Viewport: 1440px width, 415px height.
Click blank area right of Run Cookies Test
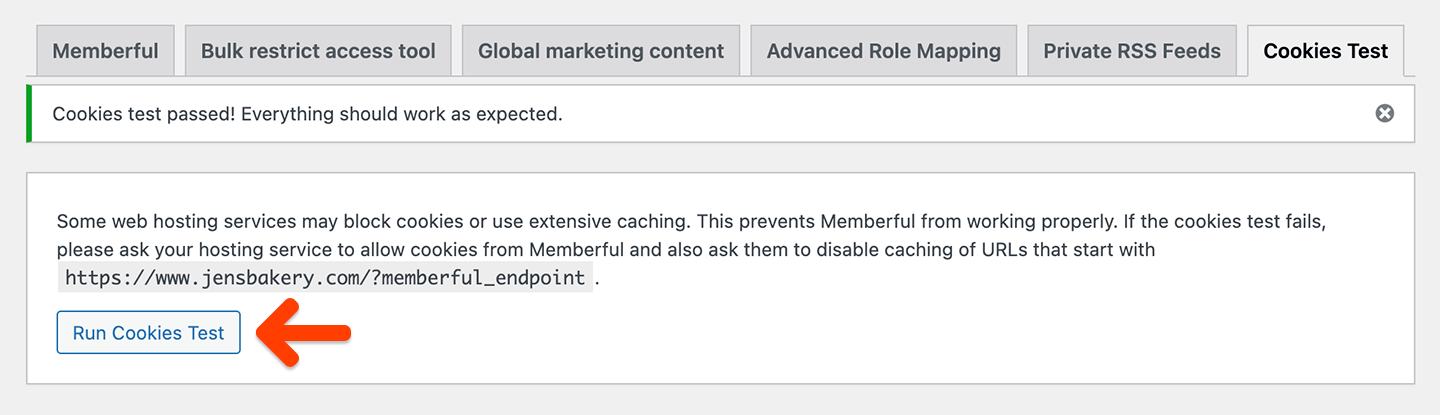800,334
